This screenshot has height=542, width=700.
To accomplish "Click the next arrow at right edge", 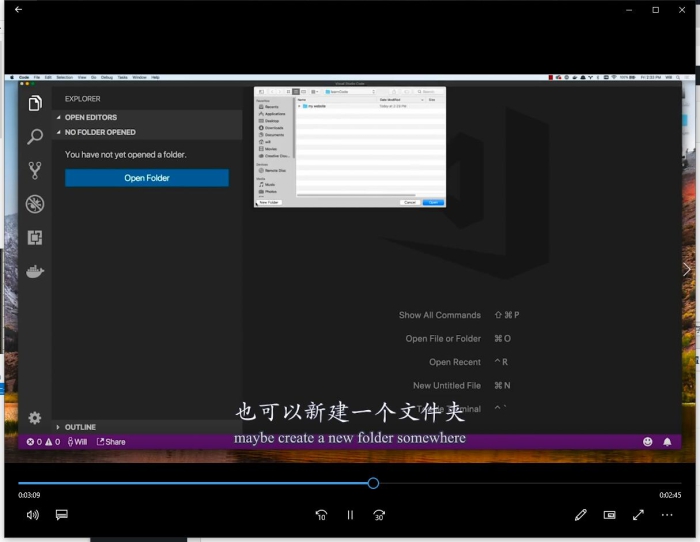I will (687, 269).
